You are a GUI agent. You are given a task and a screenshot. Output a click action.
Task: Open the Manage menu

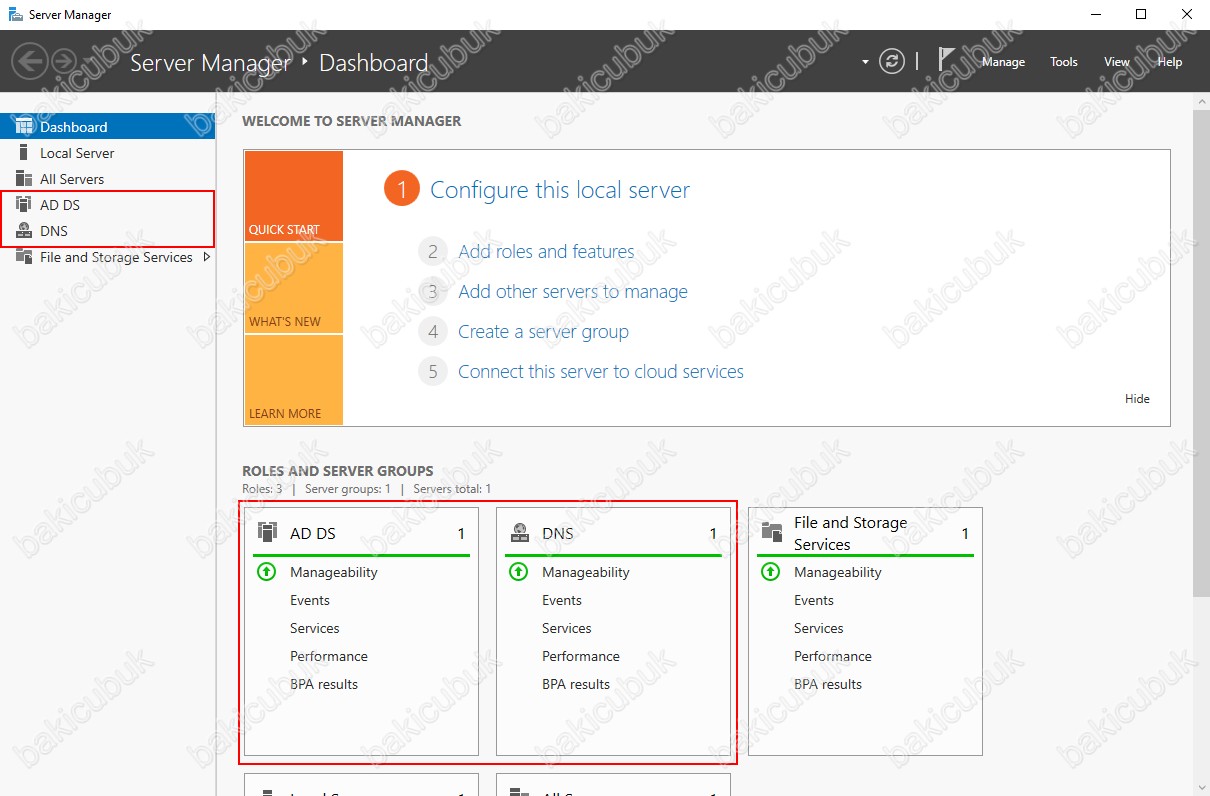tap(1003, 62)
